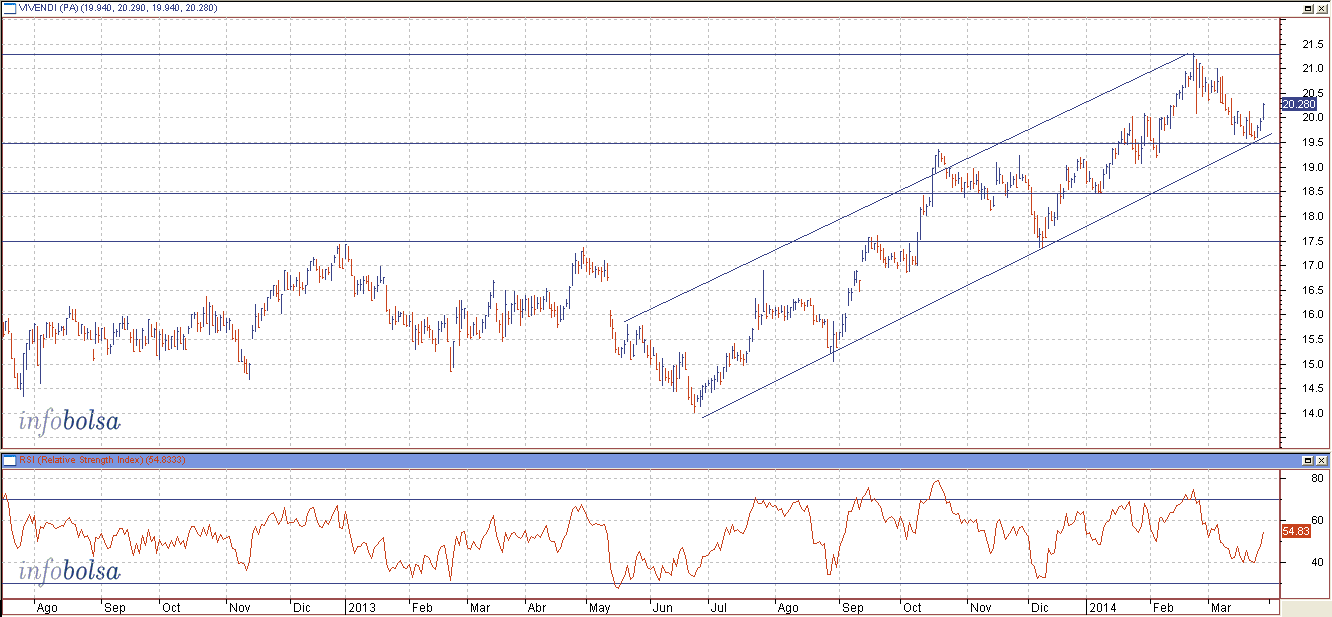Close the RSI indicator panel
1332x617 pixels.
(x=1322, y=460)
